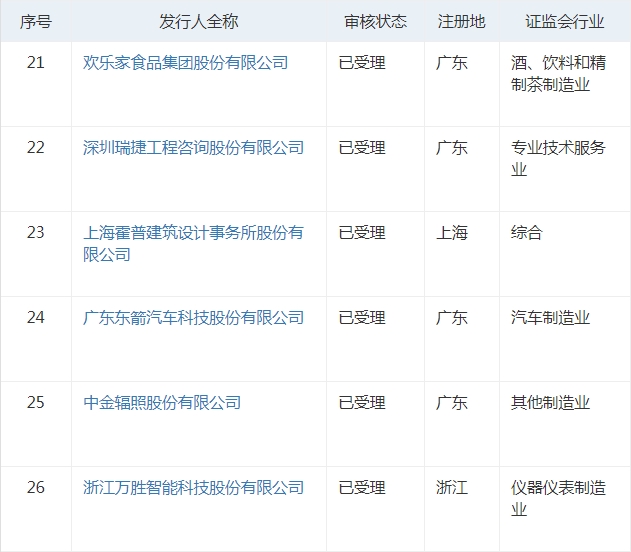The image size is (631, 552).
Task: Click 已受理 status in row 25
Action: point(362,402)
